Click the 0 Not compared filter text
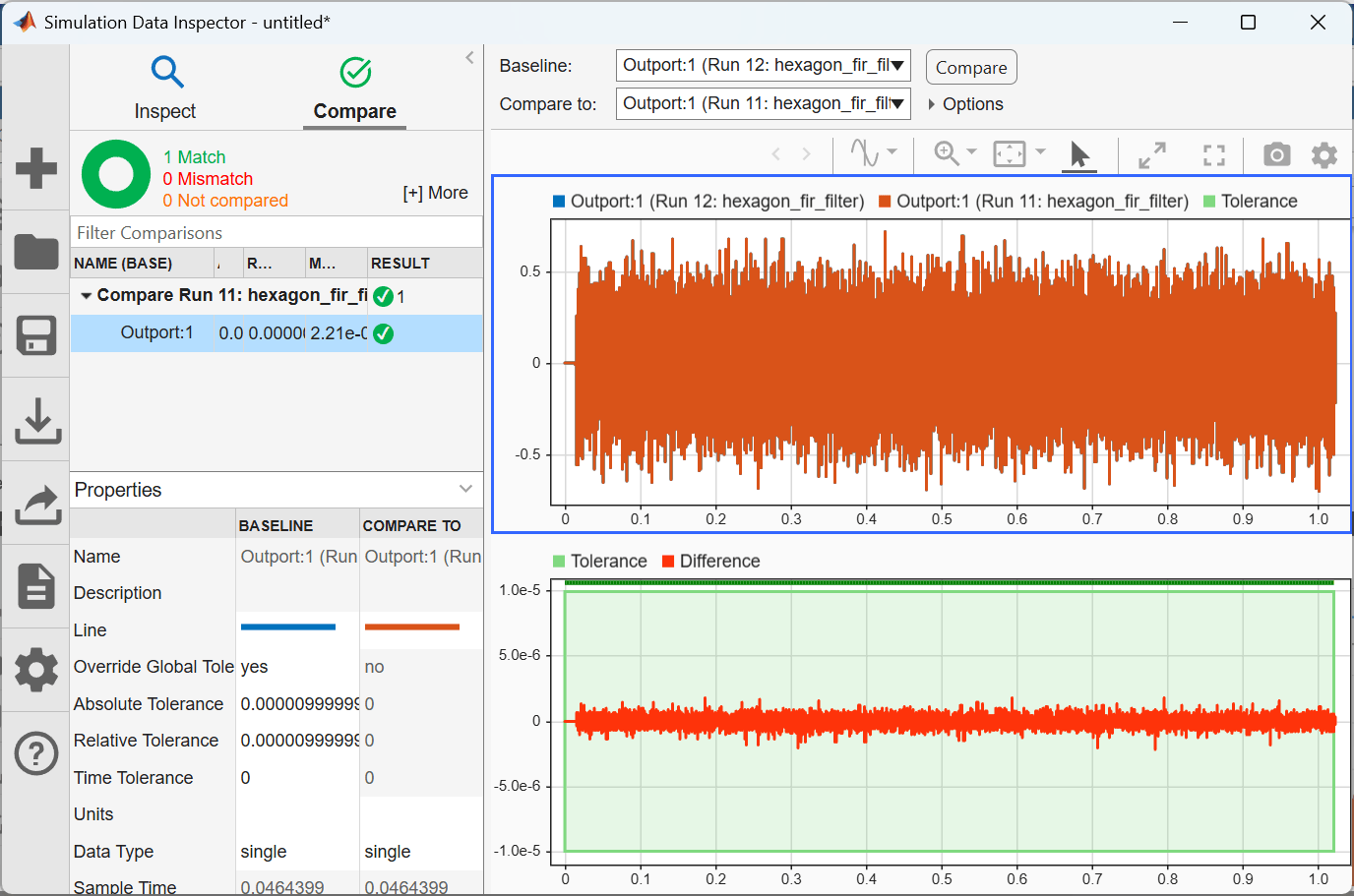 pos(225,201)
